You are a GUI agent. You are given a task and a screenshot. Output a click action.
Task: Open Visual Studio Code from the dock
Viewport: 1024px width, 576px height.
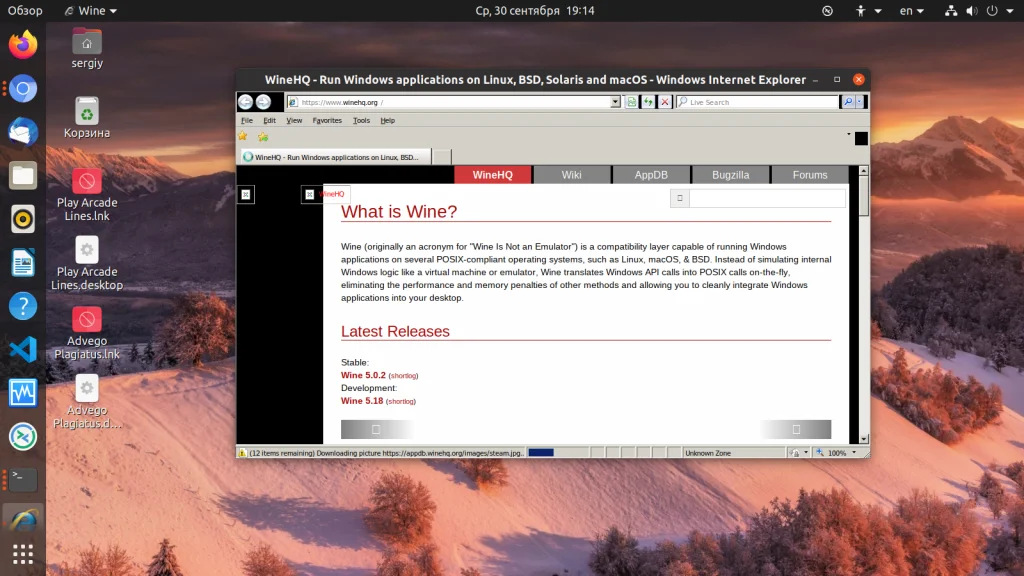point(23,349)
